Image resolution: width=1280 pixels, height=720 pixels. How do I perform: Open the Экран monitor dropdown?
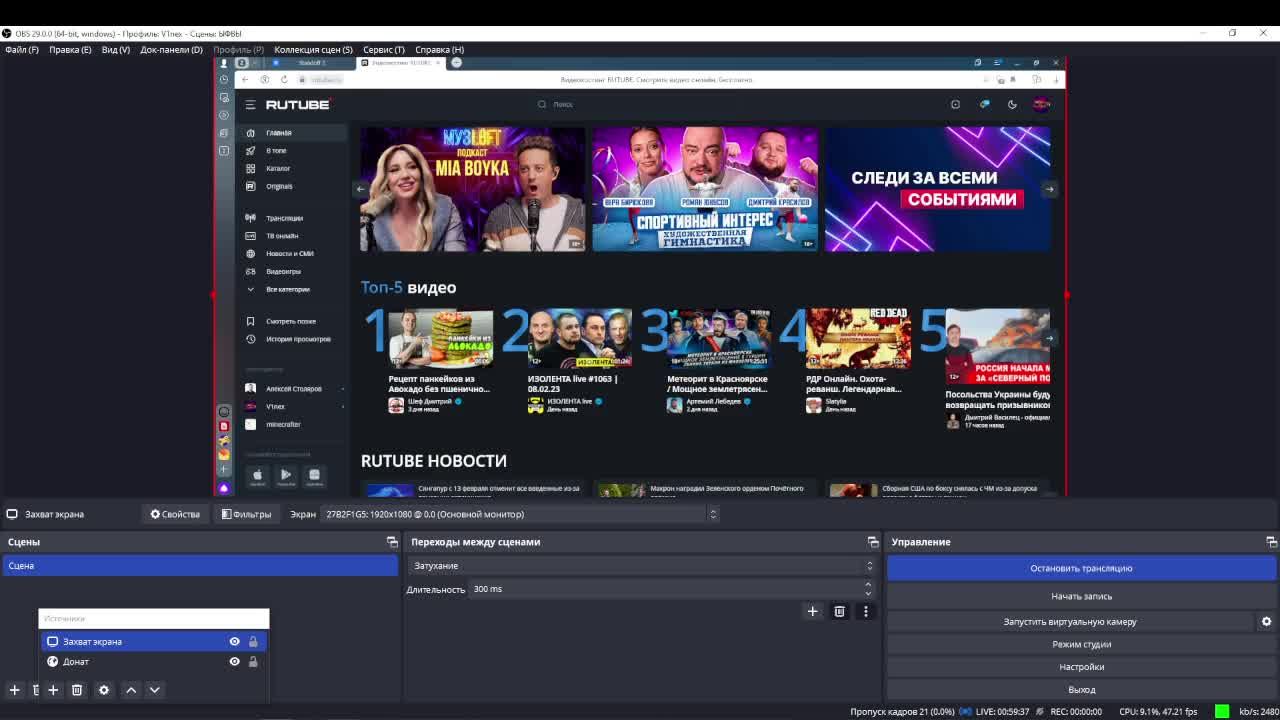[x=520, y=514]
